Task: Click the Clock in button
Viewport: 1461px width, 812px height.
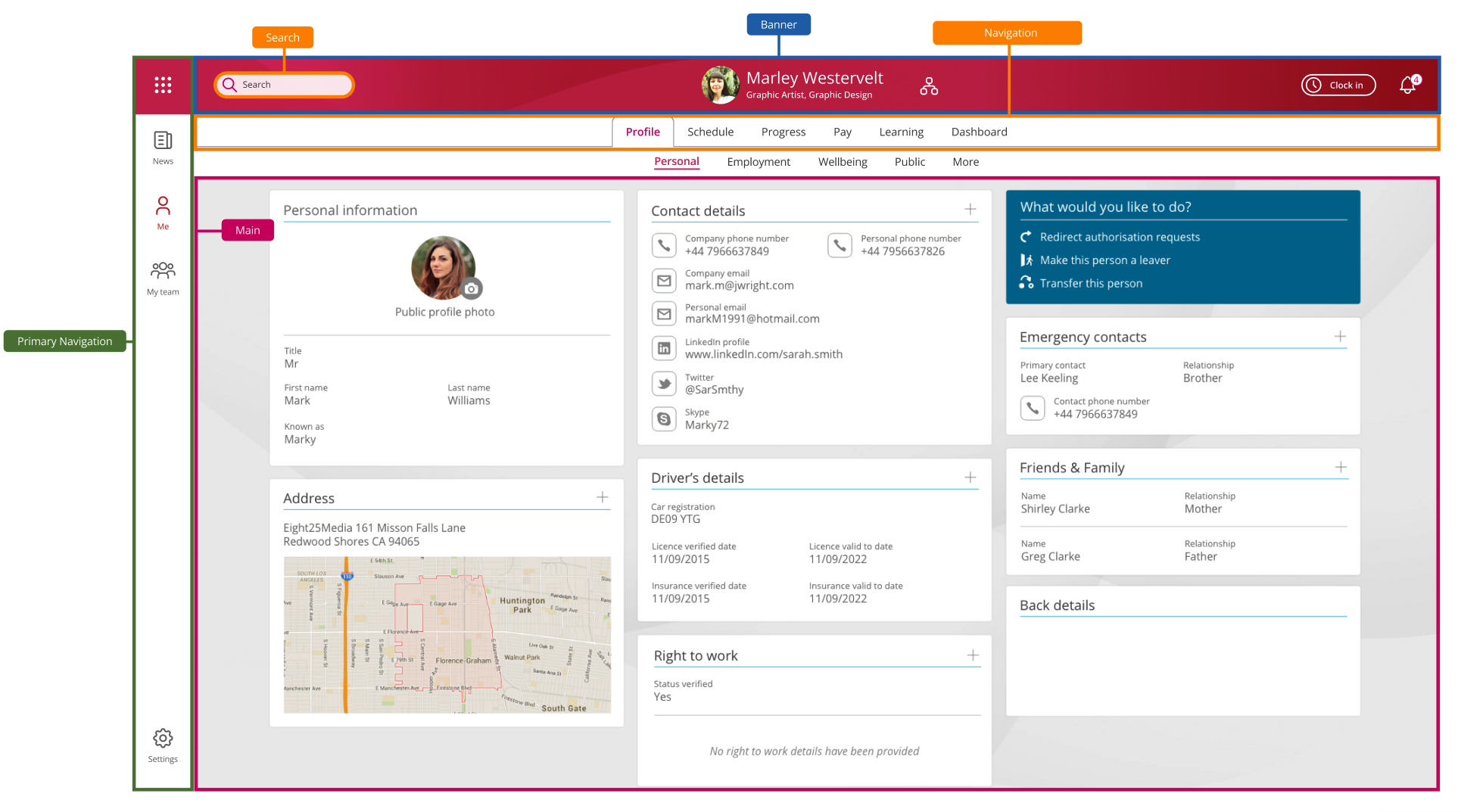Action: pyautogui.click(x=1338, y=85)
